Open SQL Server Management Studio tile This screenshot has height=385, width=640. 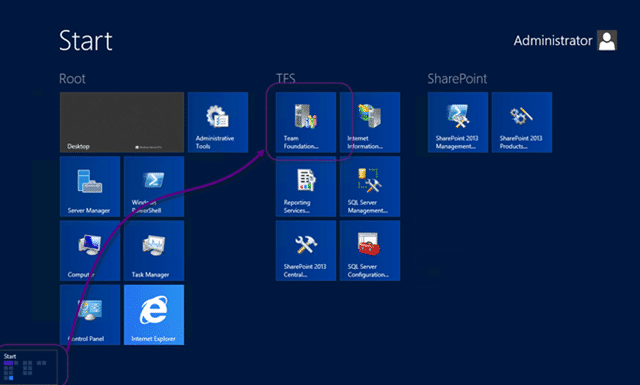click(x=370, y=186)
